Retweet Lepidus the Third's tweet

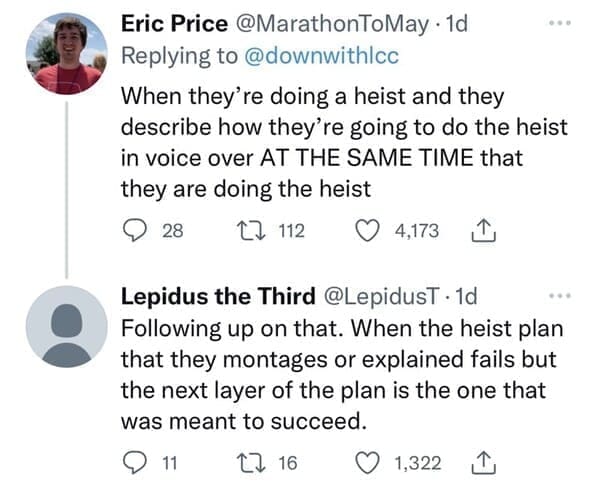pyautogui.click(x=250, y=462)
